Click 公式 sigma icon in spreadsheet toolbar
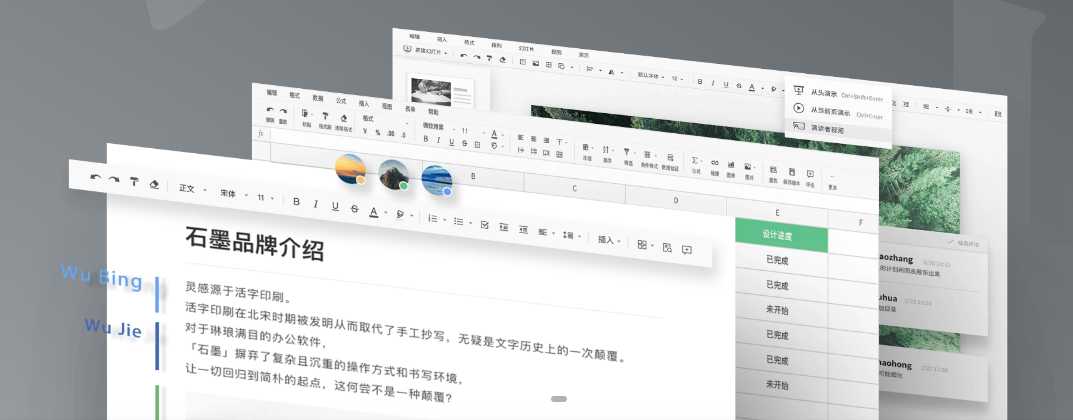 click(x=696, y=165)
